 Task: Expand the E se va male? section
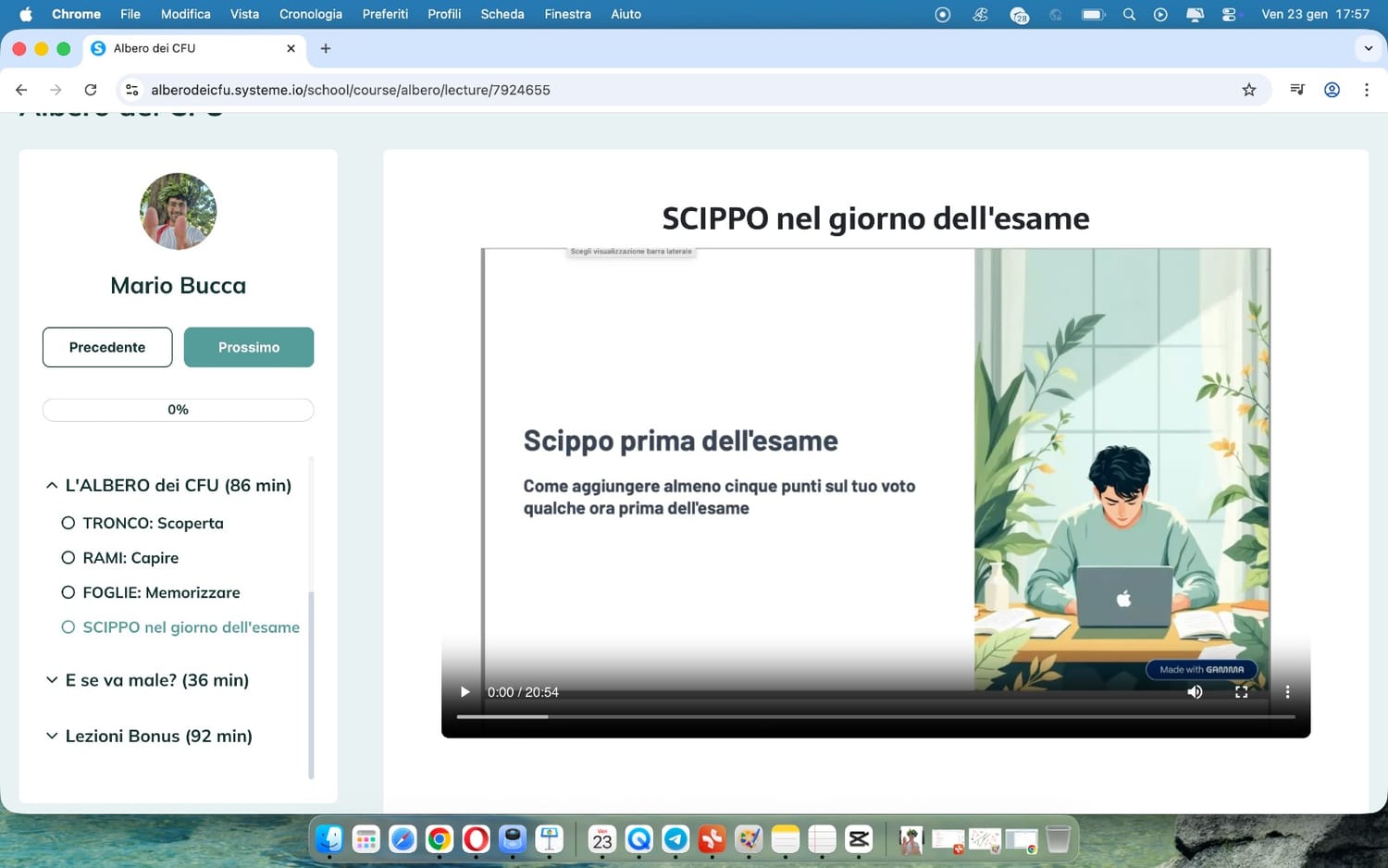(x=52, y=680)
